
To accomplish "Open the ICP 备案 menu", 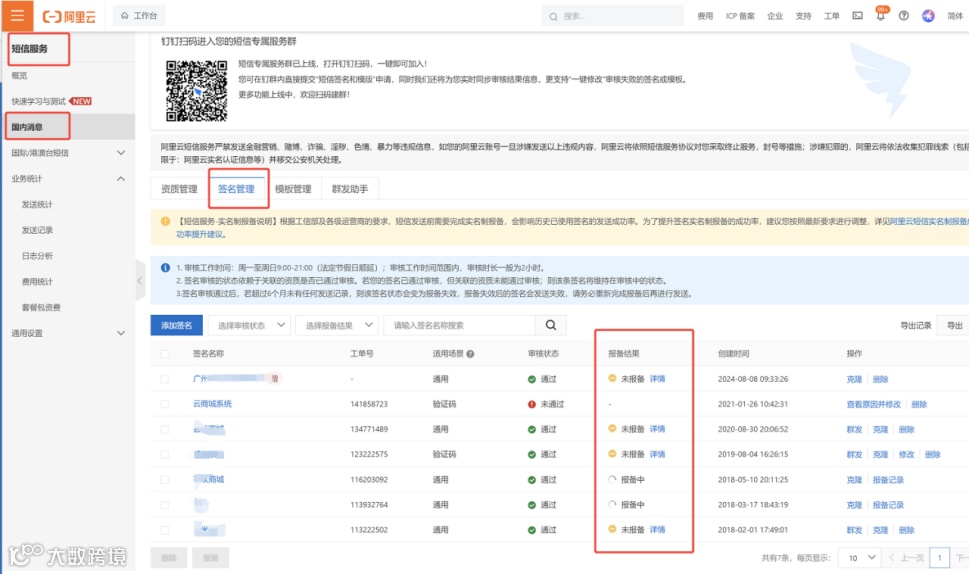I will coord(740,16).
